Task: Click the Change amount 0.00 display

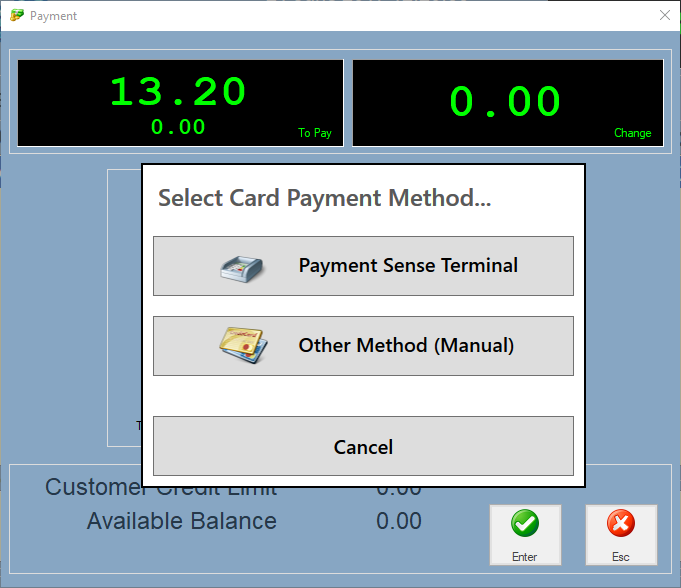Action: (505, 102)
